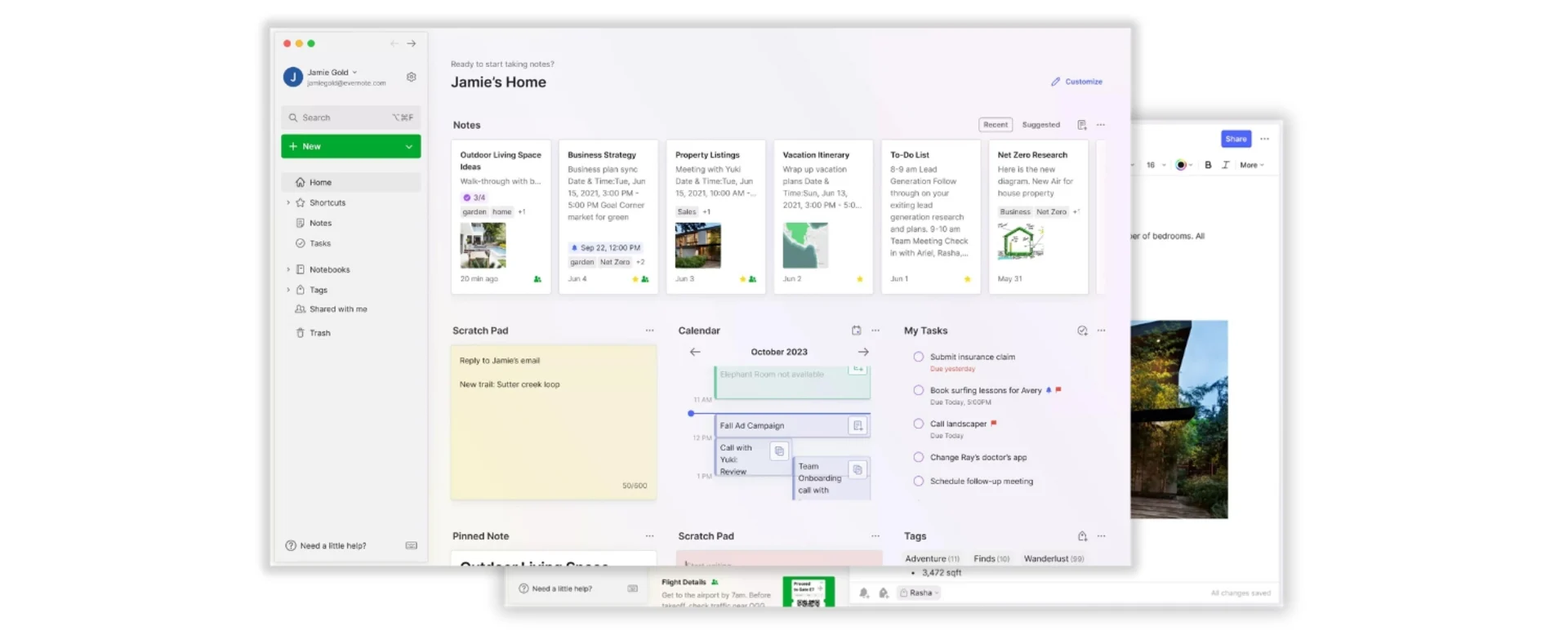Select Home in the sidebar
Screen dimensions: 1568x644
pos(351,182)
